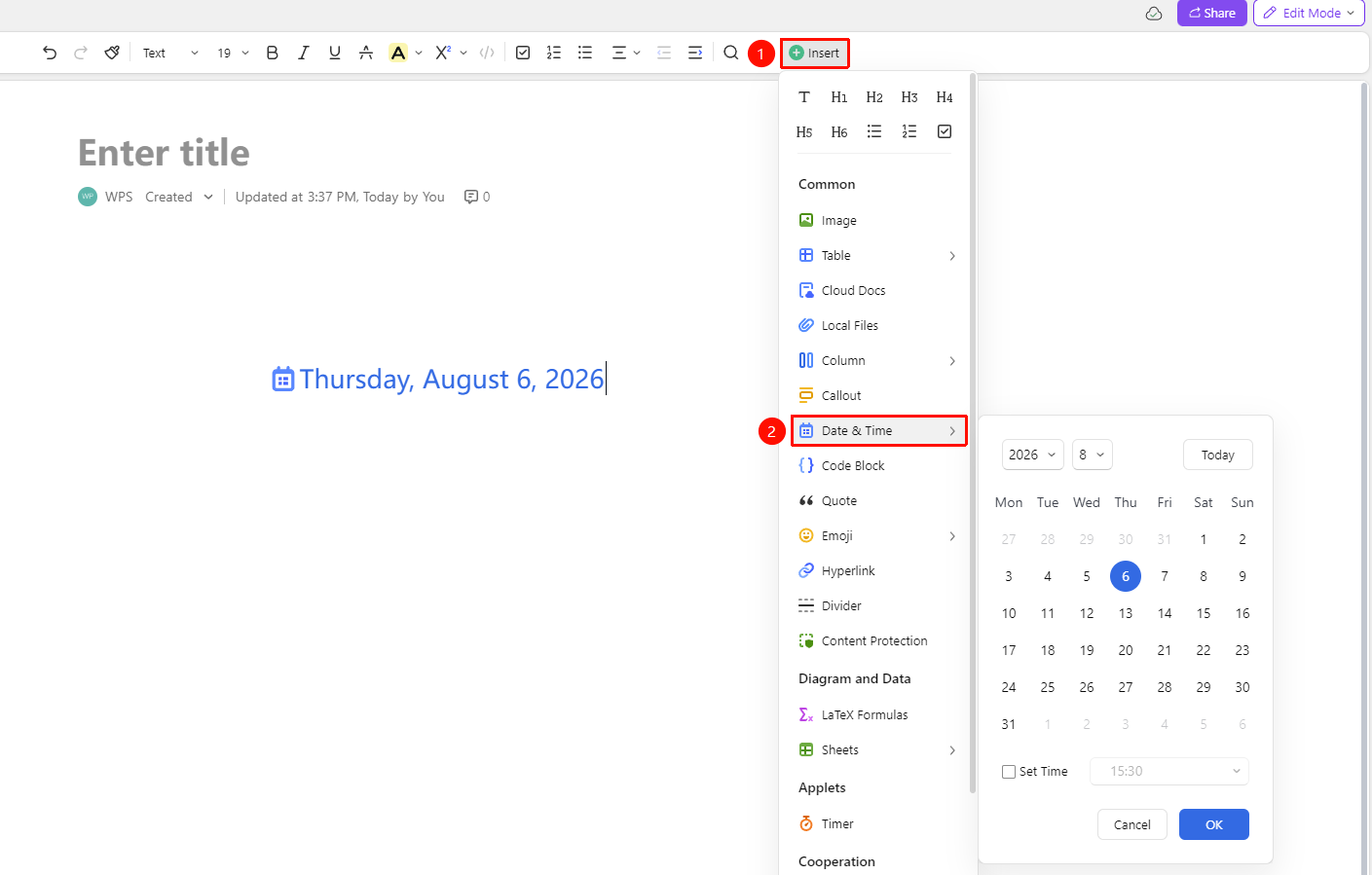Choose Date & Time menu entry
This screenshot has width=1372, height=875.
878,431
